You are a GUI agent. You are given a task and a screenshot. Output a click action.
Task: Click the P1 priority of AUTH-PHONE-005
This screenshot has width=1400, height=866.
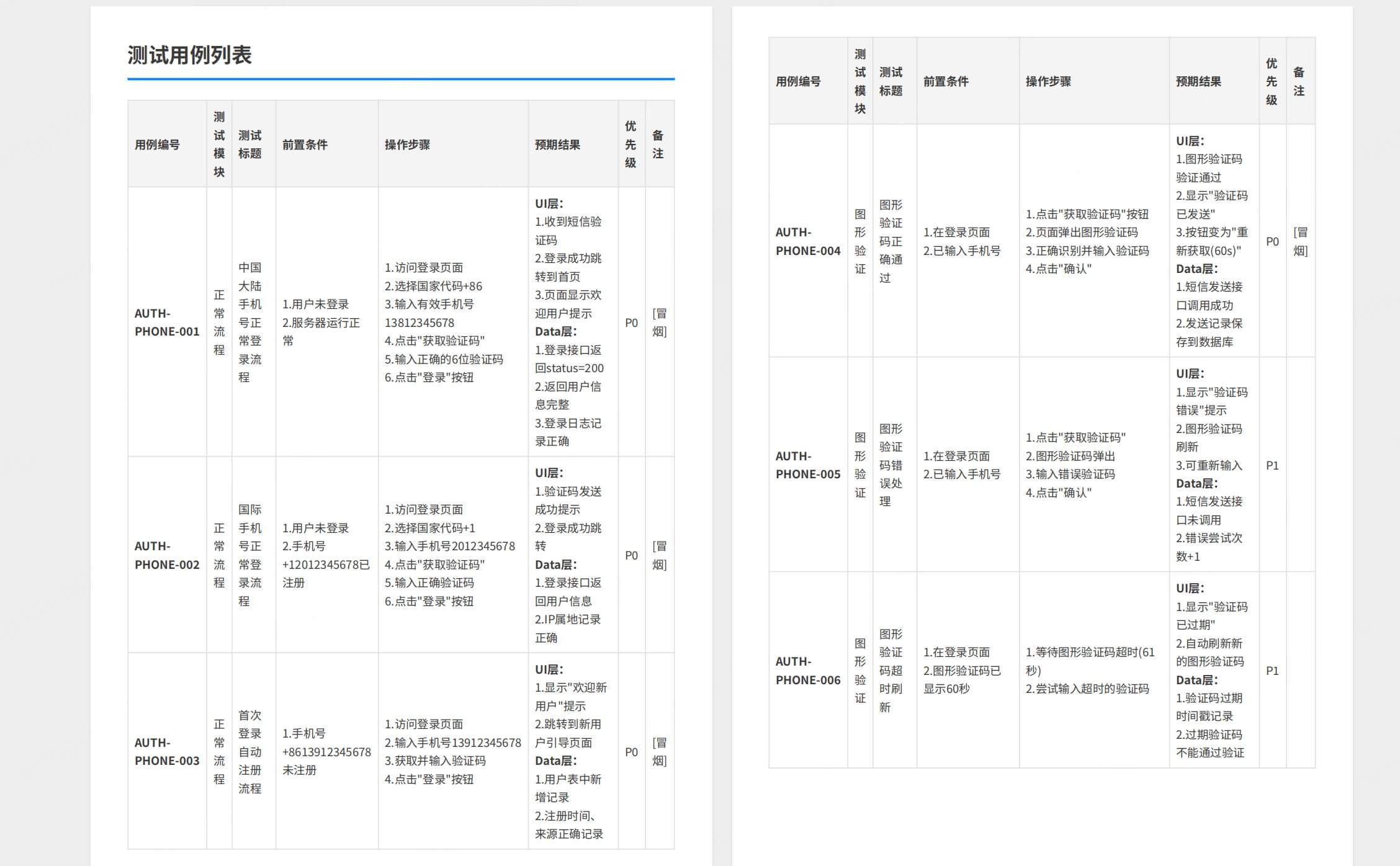click(1272, 466)
